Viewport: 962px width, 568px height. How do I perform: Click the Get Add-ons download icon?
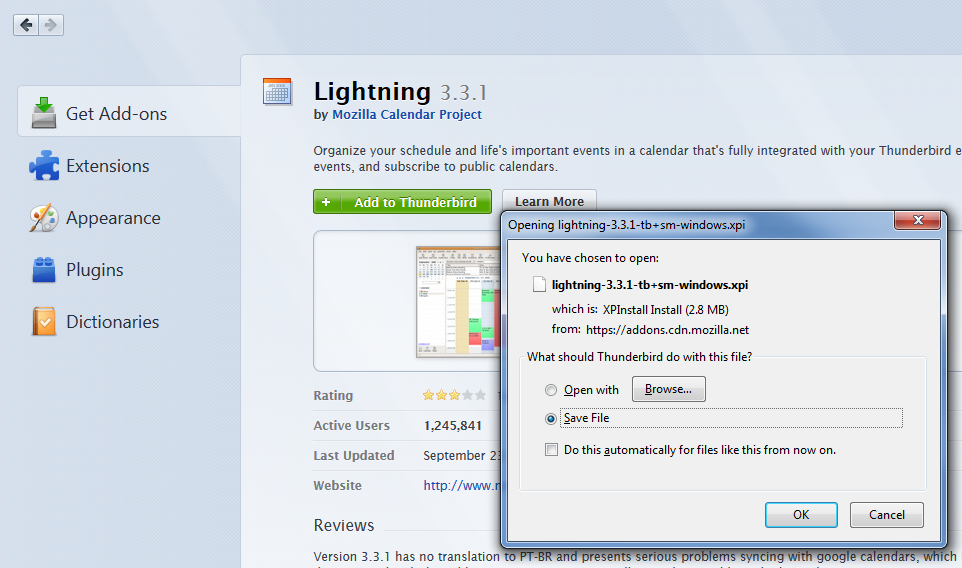click(x=44, y=113)
